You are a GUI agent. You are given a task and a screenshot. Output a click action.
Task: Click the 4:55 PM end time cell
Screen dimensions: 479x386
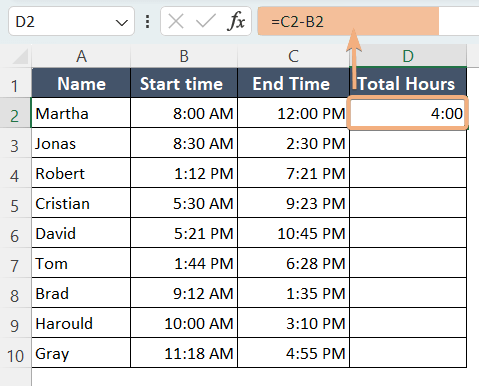coord(293,353)
